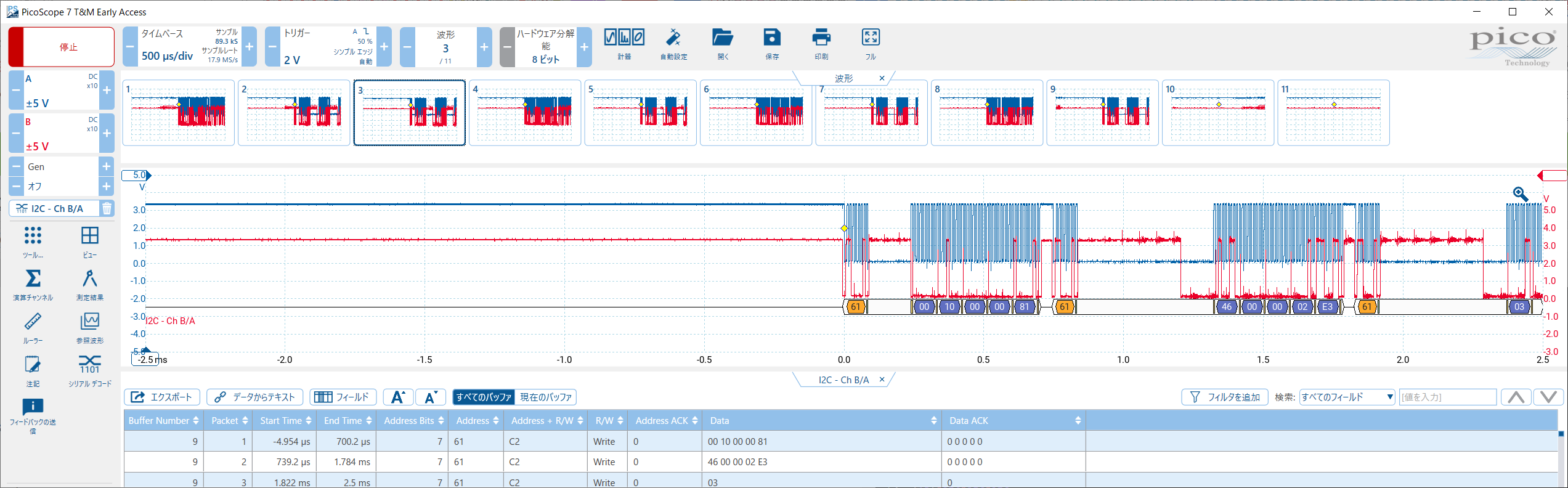Open the Gen signal generator options
This screenshot has width=1568, height=488.
click(x=61, y=166)
